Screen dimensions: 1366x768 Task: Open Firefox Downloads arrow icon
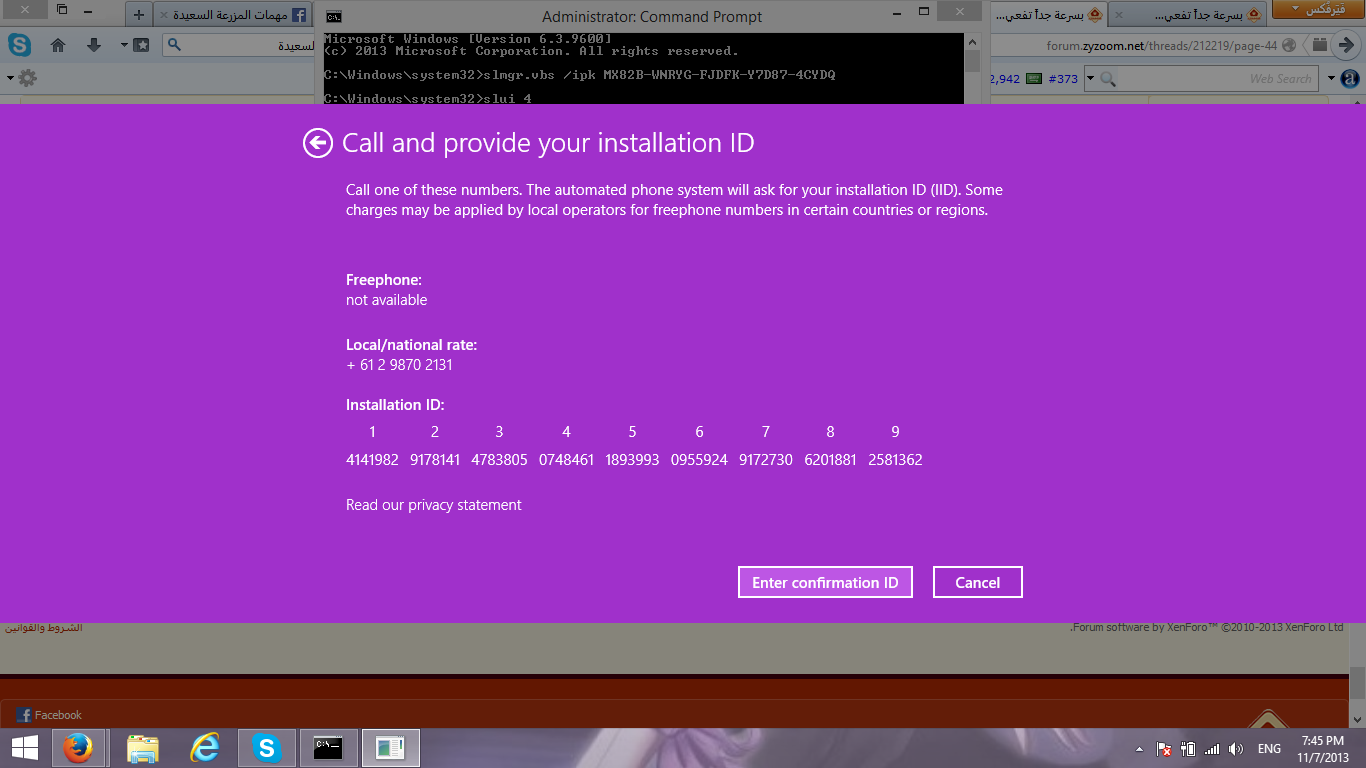tap(94, 45)
